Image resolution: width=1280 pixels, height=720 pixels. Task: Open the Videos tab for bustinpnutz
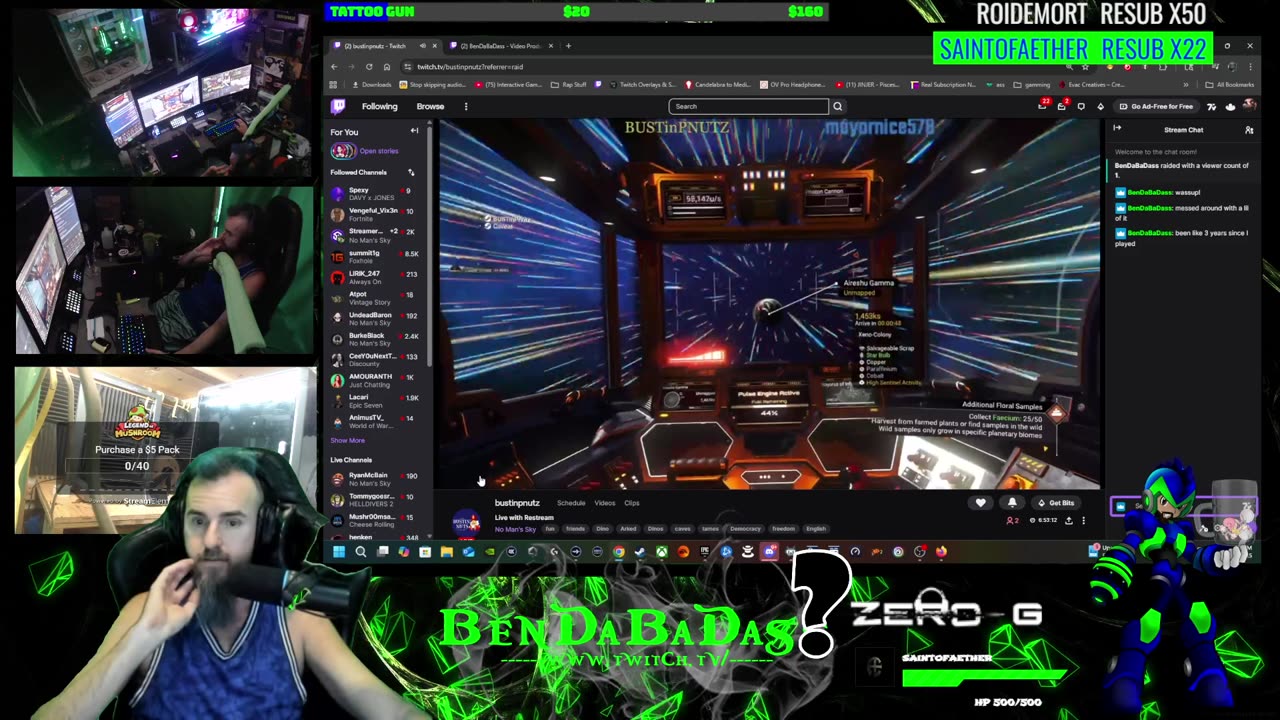(605, 503)
